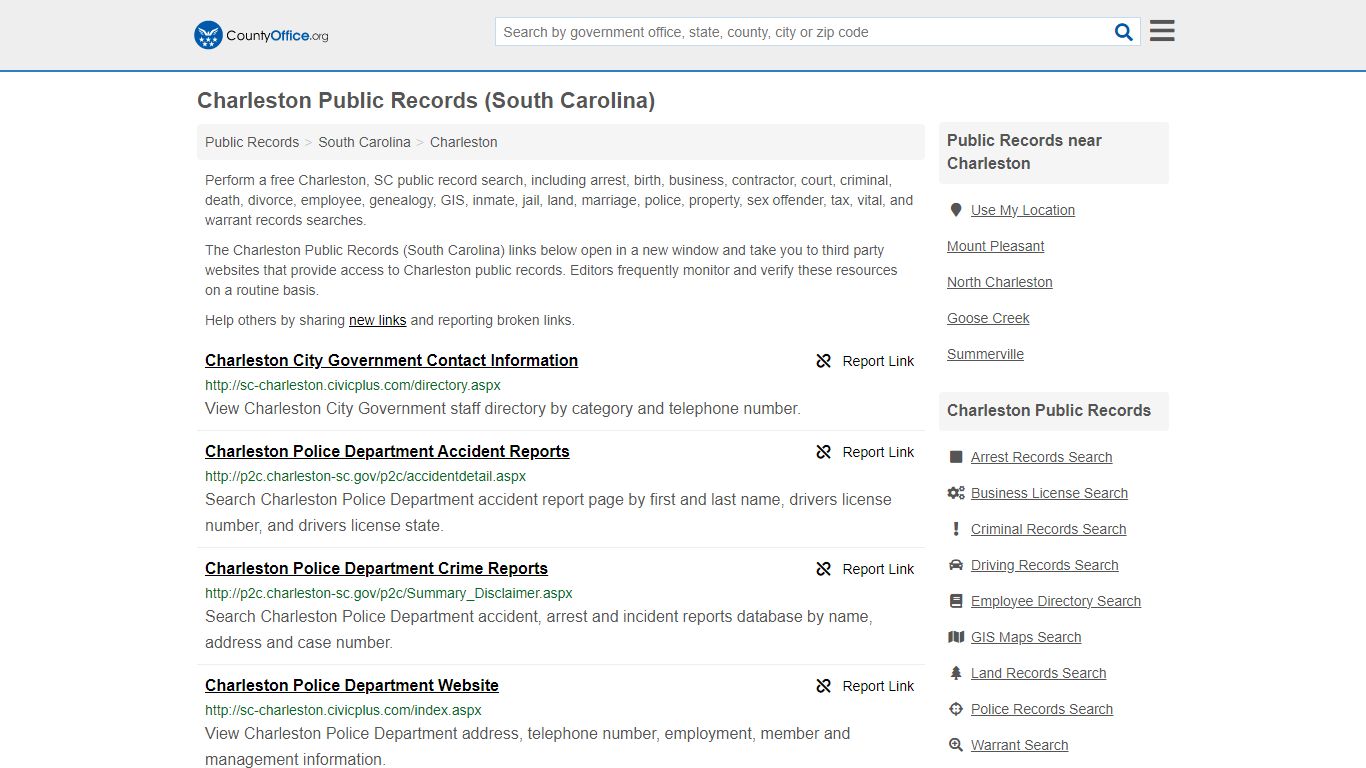Click broken link icon for Accident Reports
Screen dimensions: 1366x768
coord(824,452)
